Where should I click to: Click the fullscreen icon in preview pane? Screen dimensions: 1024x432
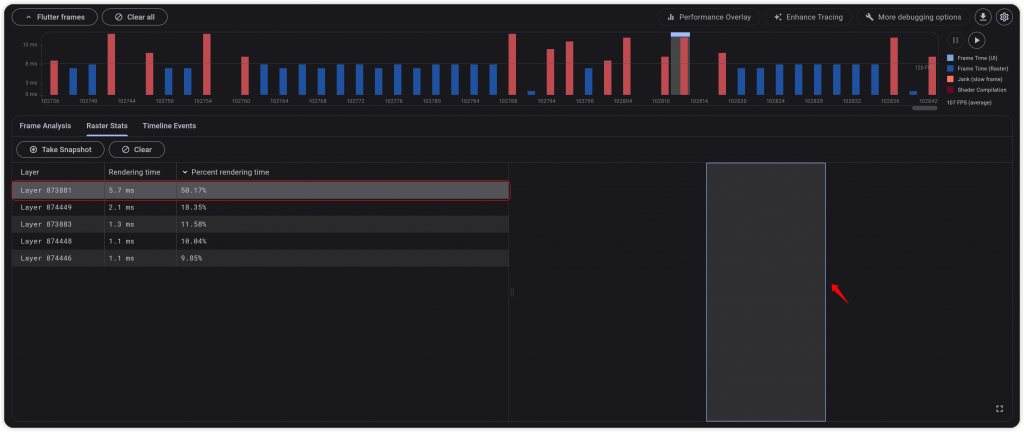pyautogui.click(x=999, y=409)
